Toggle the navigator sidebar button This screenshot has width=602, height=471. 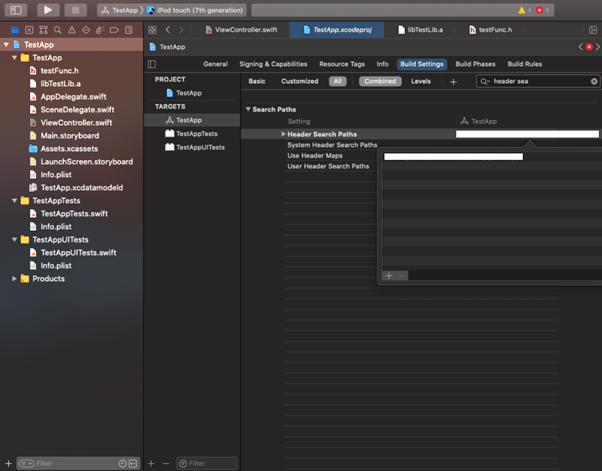16,10
